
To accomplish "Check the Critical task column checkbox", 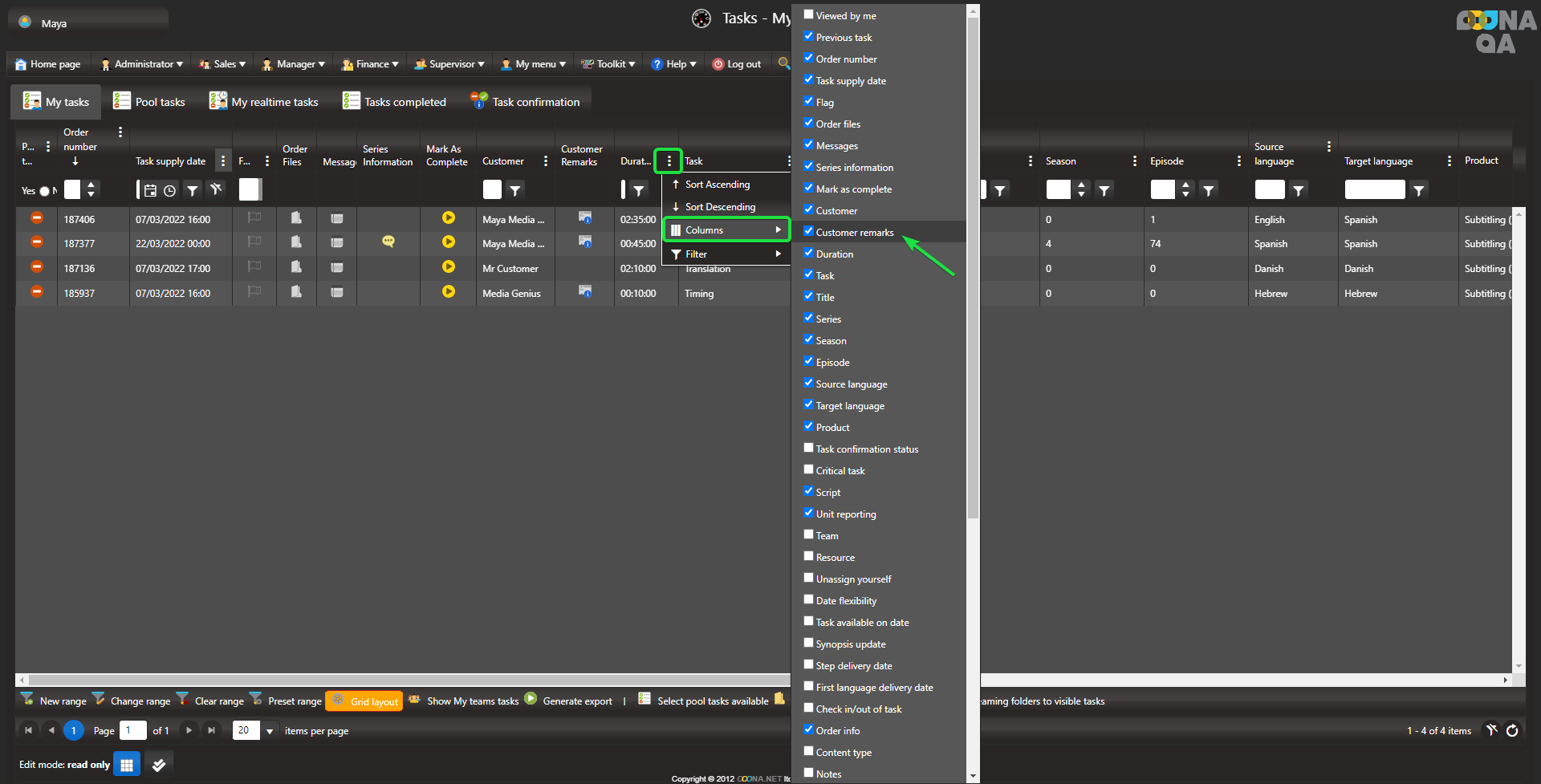I will pyautogui.click(x=809, y=470).
